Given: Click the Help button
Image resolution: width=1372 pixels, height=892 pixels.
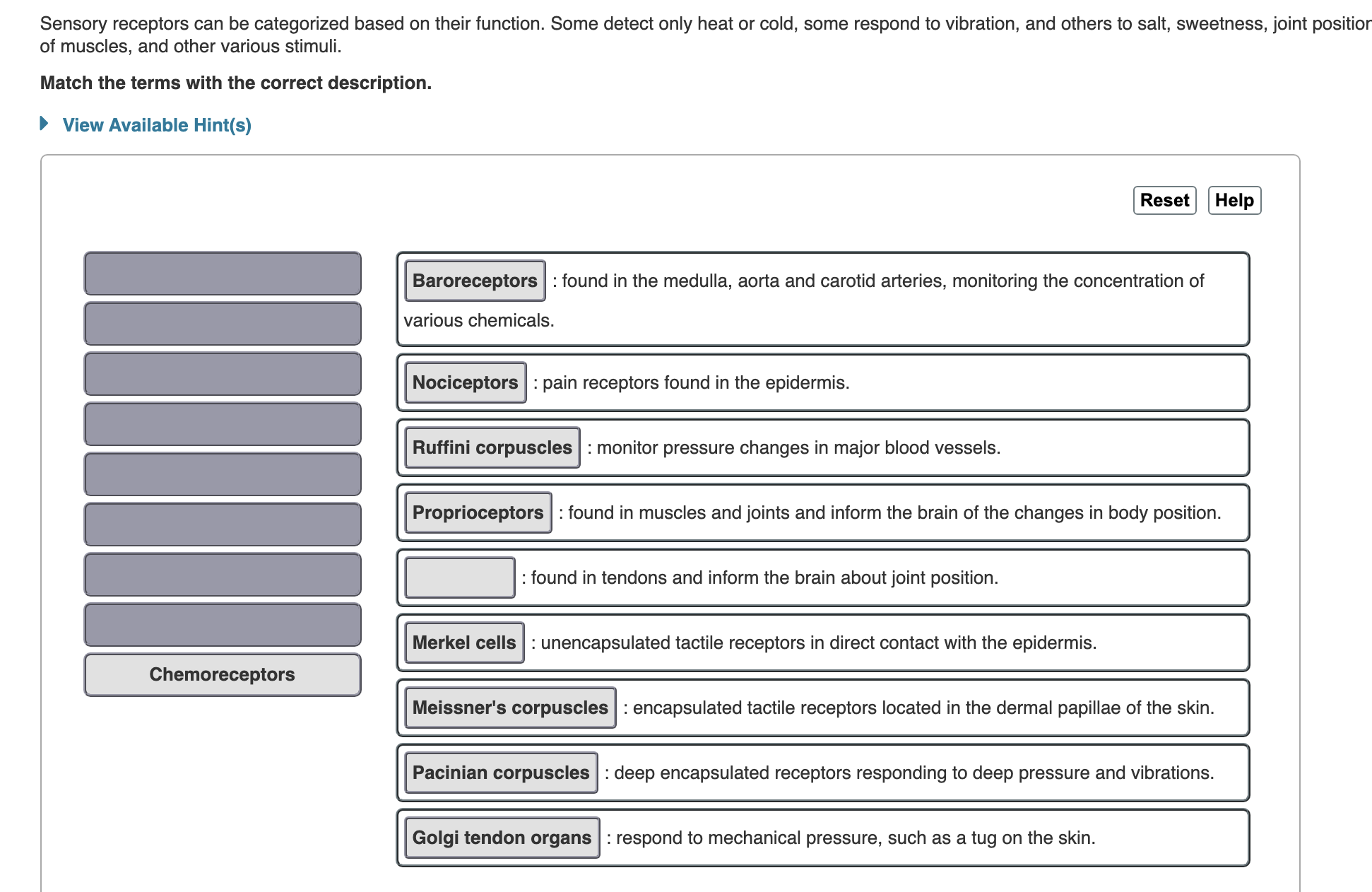Looking at the screenshot, I should coord(1234,200).
